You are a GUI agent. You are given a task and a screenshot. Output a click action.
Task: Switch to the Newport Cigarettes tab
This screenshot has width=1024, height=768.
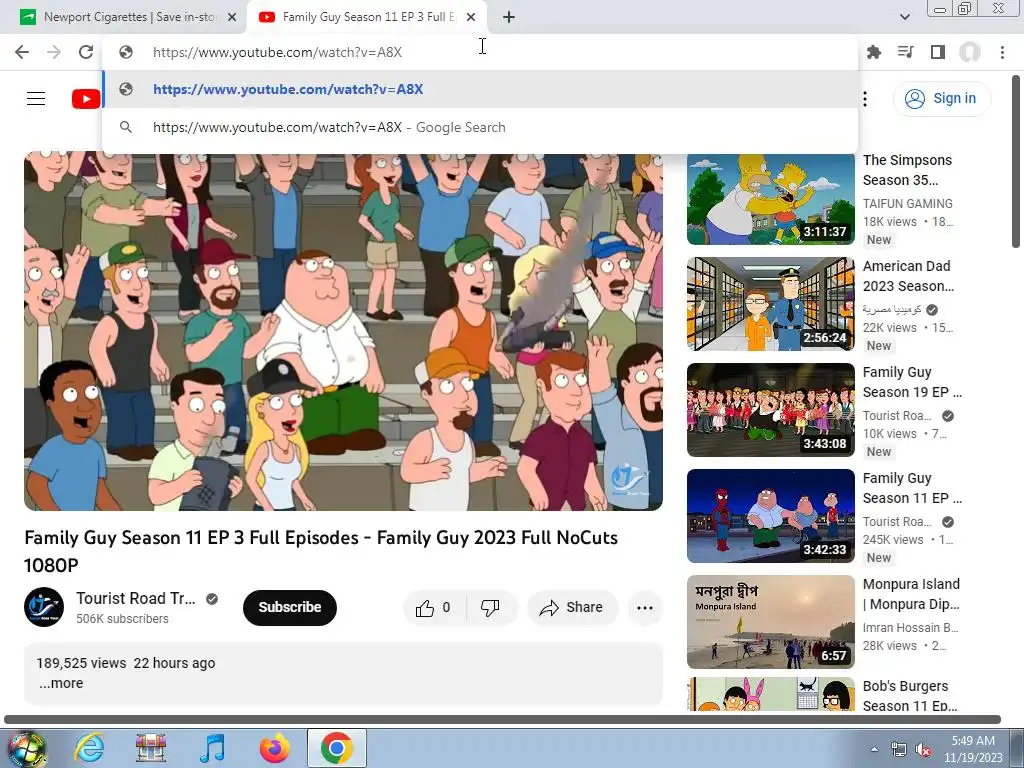point(128,17)
